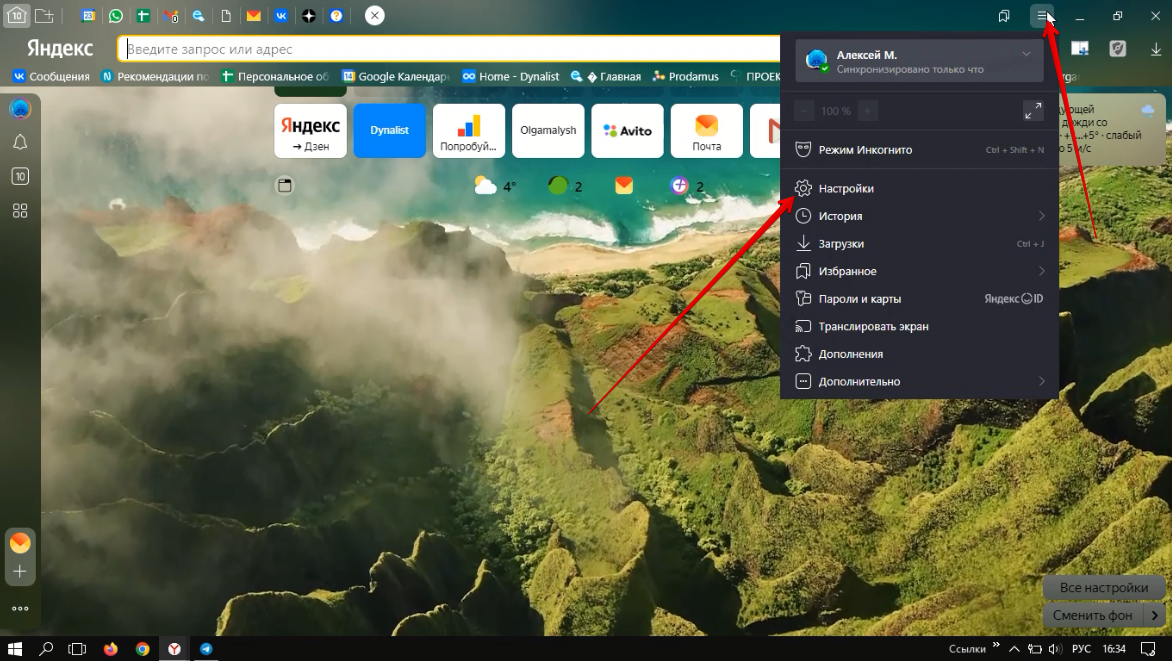This screenshot has width=1172, height=661.
Task: Open the Почта app in sidebar
Action: coord(20,543)
